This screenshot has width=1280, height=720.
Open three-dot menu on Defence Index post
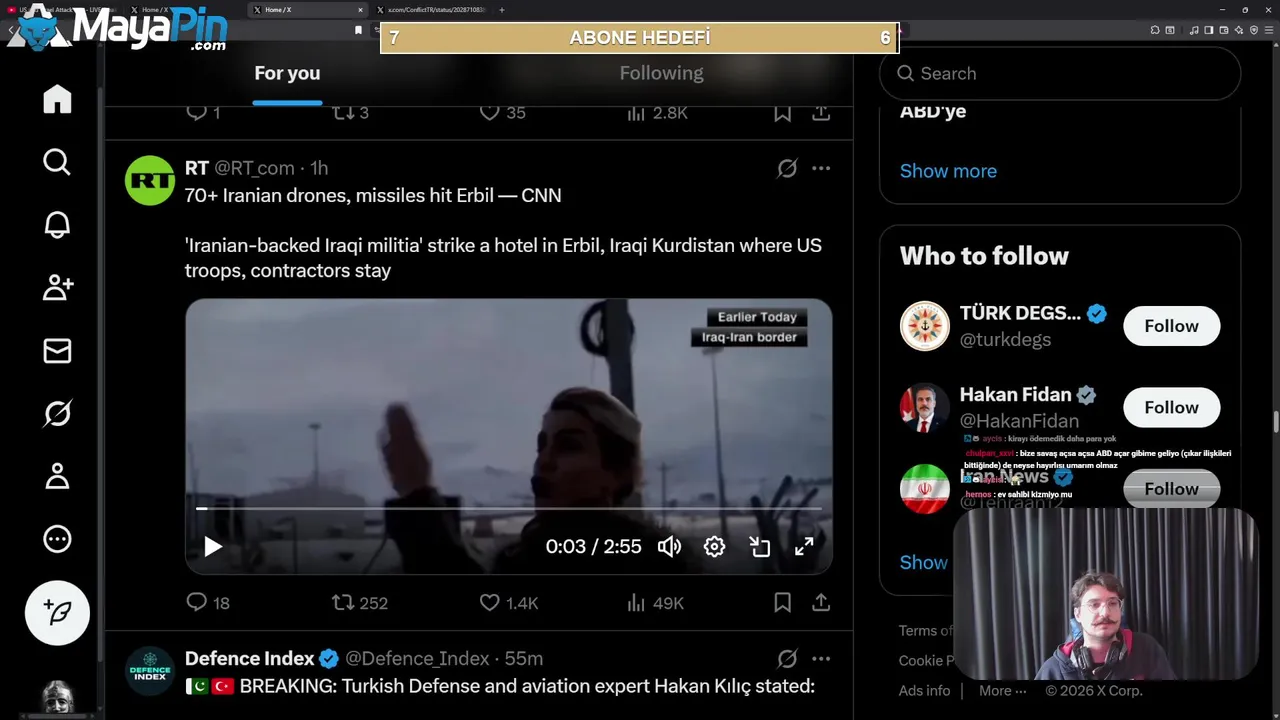(821, 658)
